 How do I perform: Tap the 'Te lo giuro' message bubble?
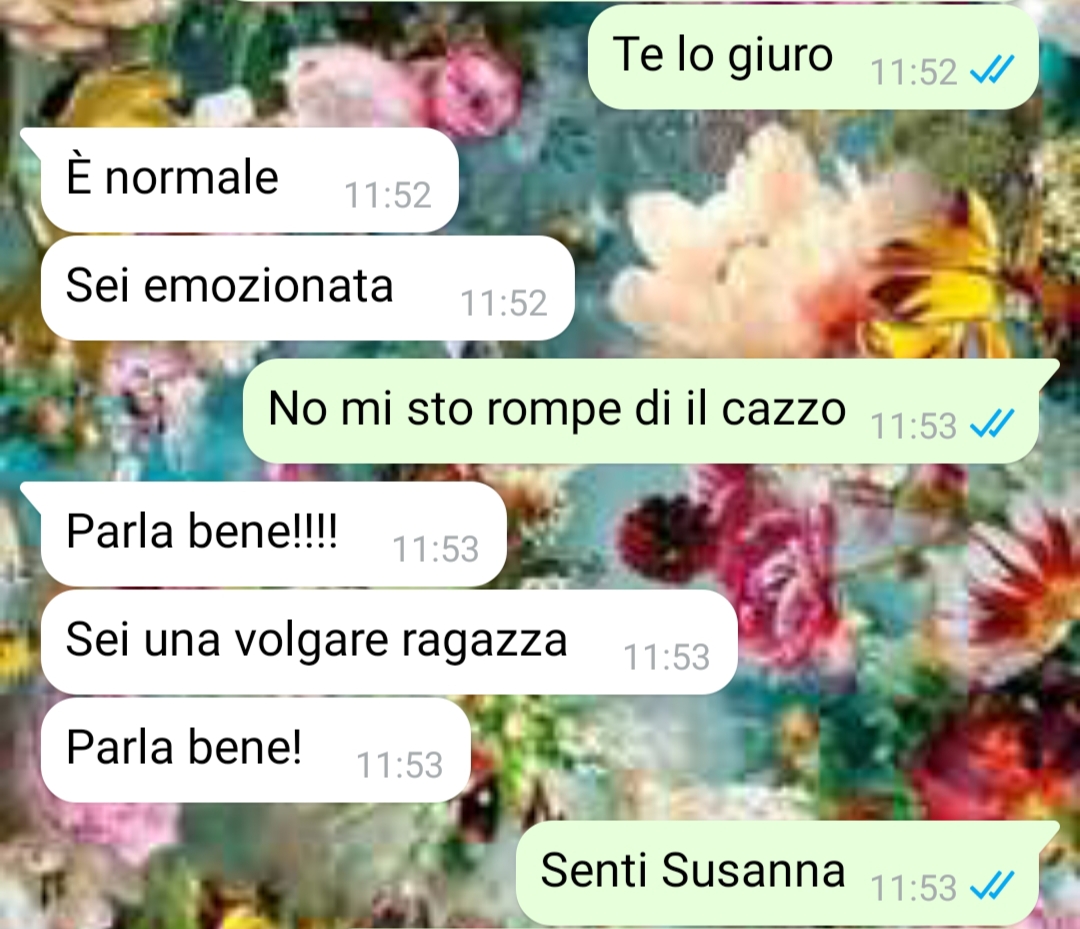813,56
